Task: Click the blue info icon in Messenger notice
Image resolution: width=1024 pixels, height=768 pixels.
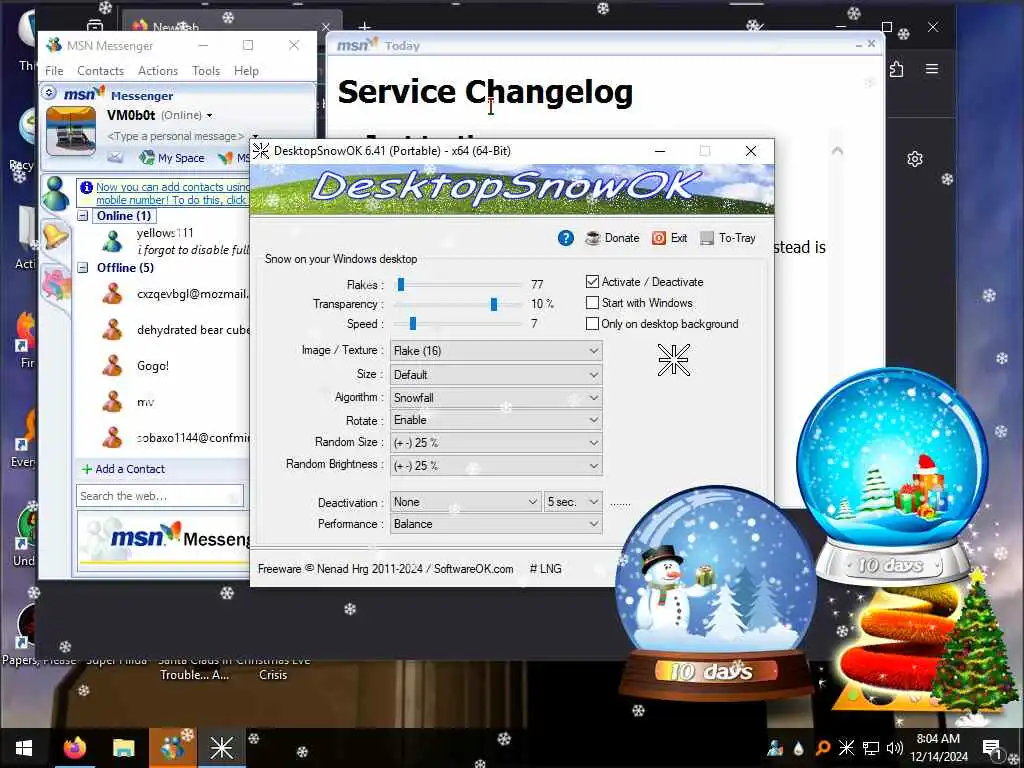Action: (86, 187)
